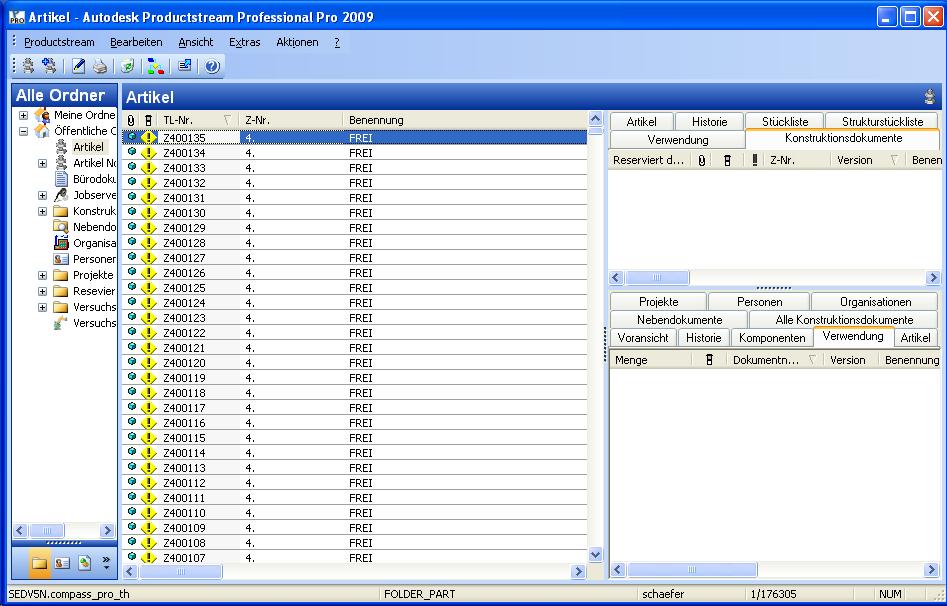Open the Komponenten tab
The width and height of the screenshot is (947, 606).
[x=772, y=338]
